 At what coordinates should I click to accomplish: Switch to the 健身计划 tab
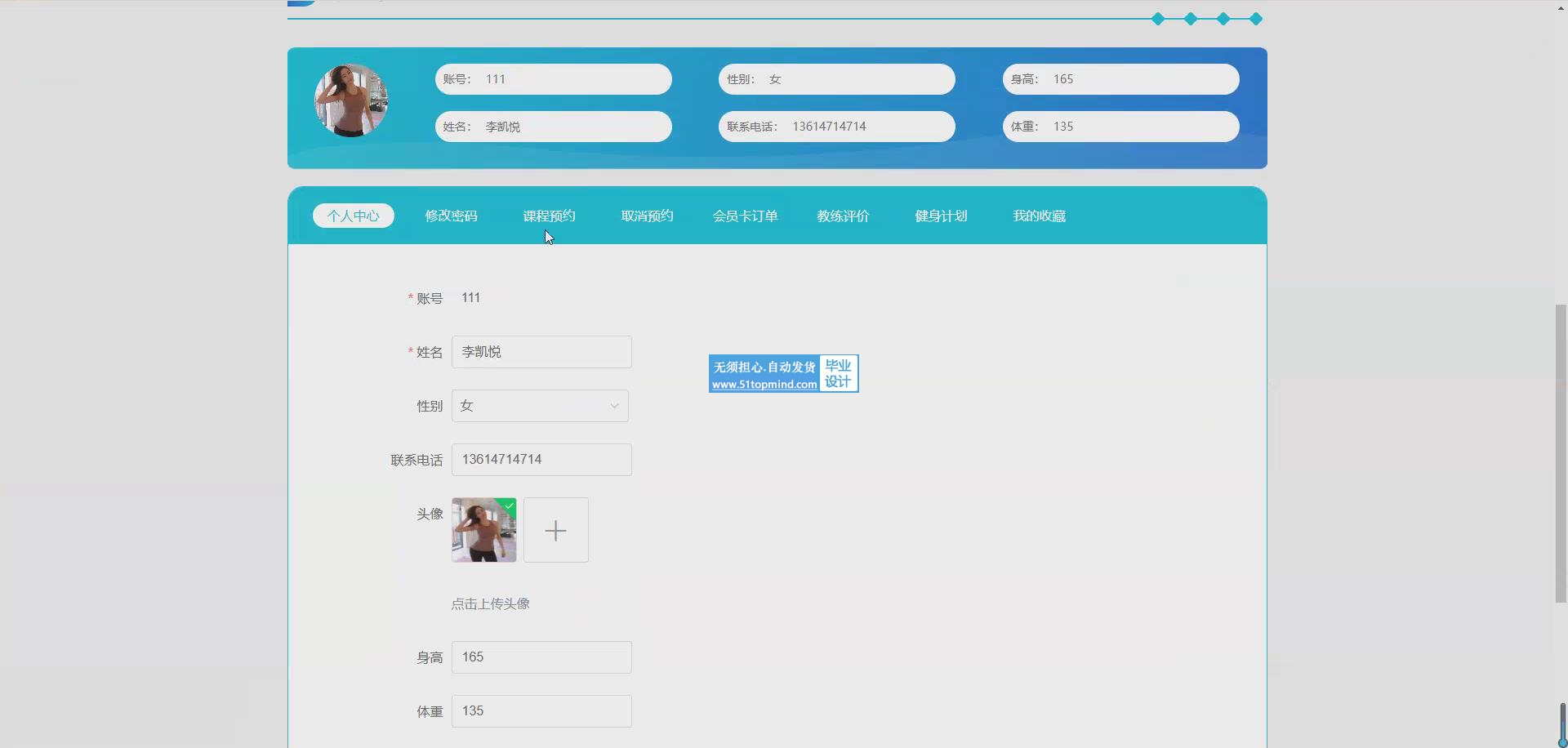941,216
